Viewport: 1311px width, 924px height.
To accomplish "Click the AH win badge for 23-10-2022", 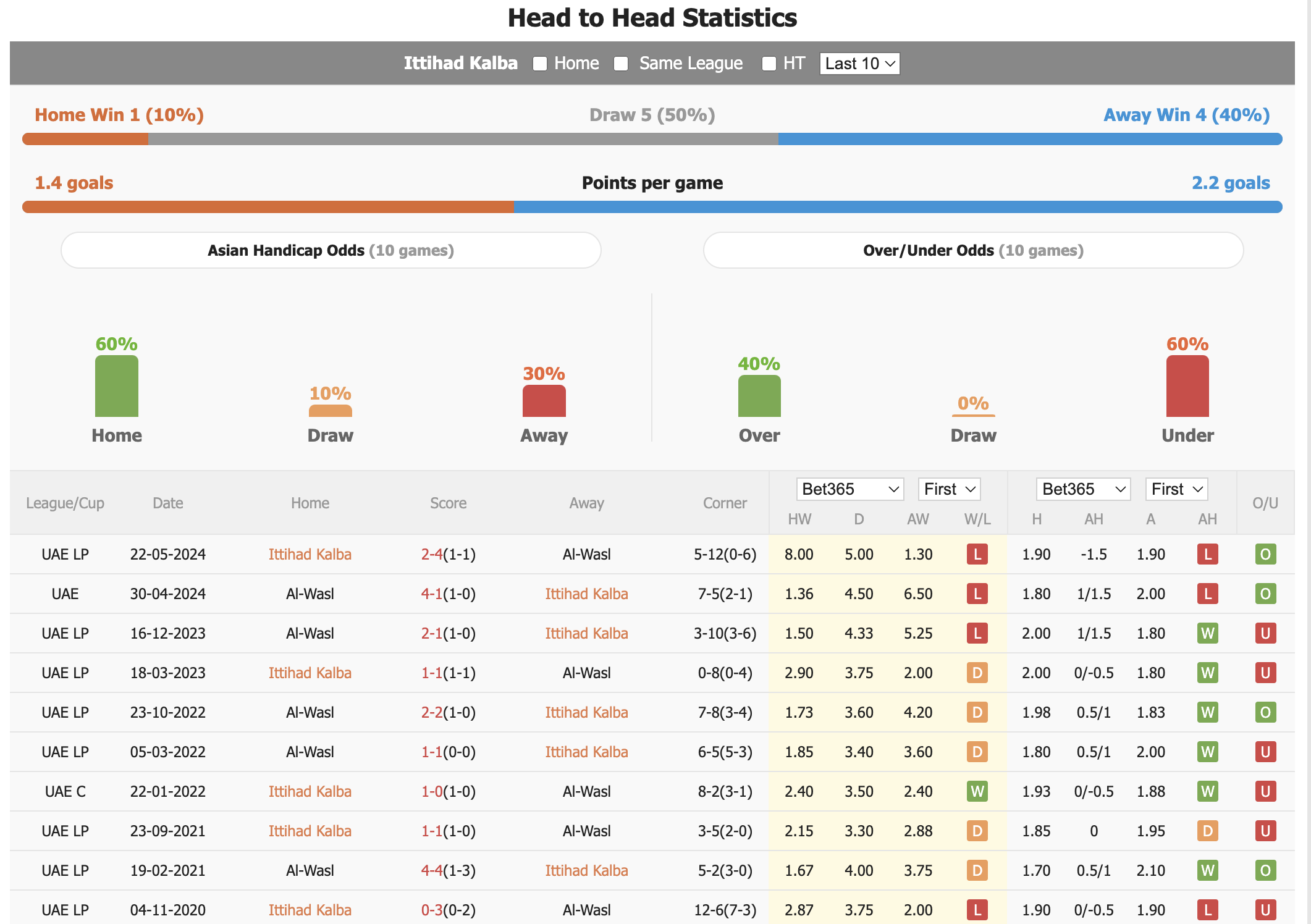I will [1208, 712].
